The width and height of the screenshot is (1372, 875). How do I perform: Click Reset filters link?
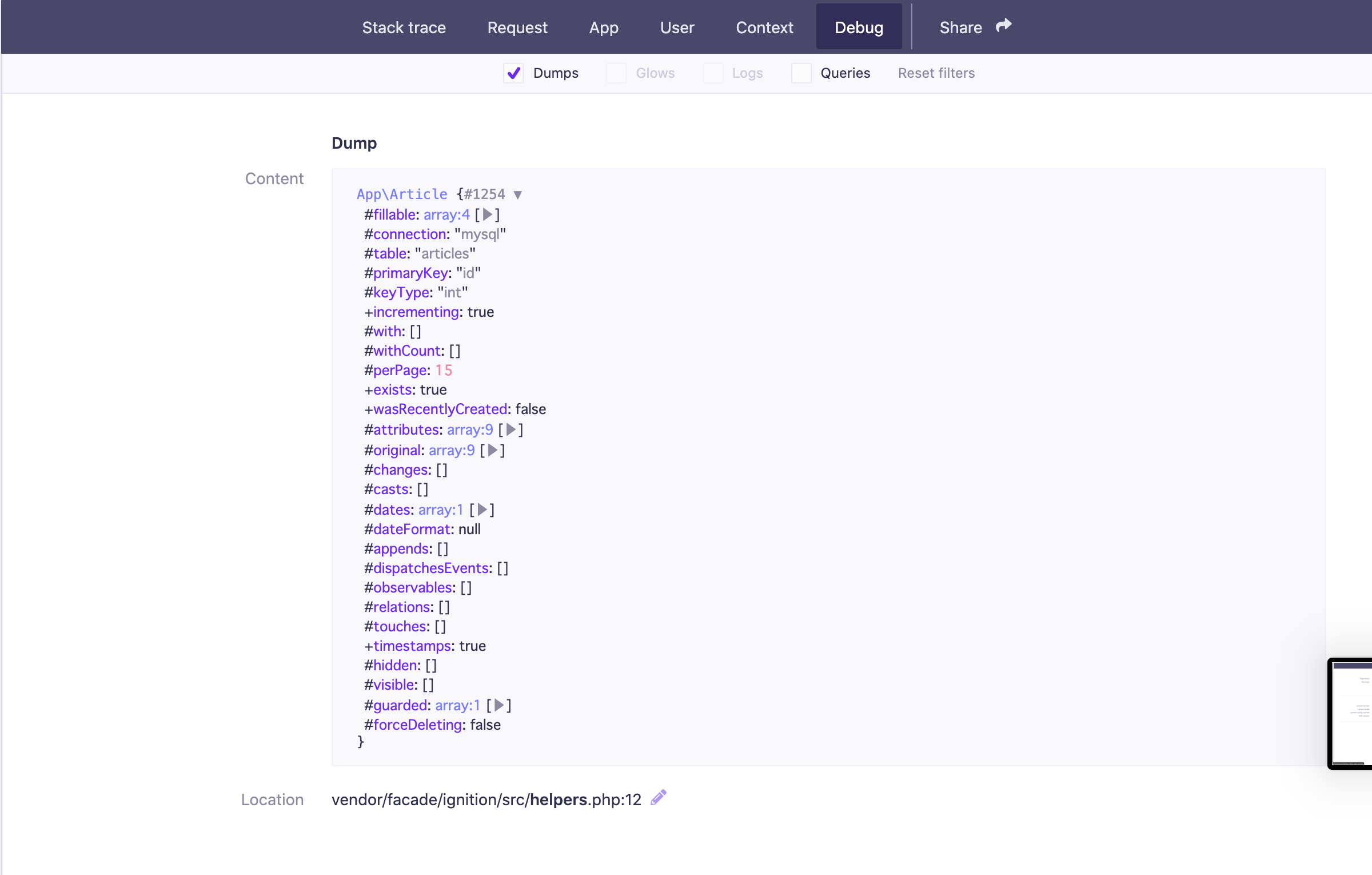click(936, 73)
